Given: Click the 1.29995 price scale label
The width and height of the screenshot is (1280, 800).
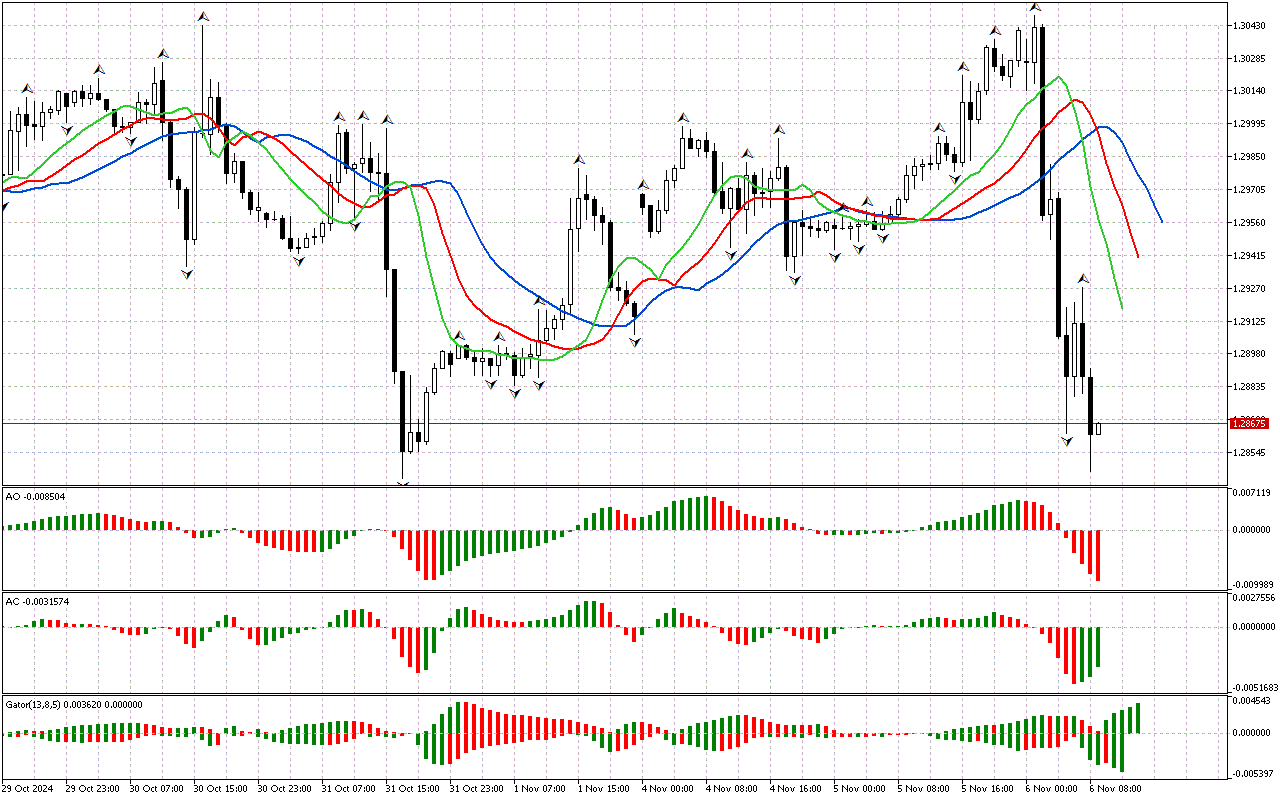Looking at the screenshot, I should click(x=1250, y=124).
